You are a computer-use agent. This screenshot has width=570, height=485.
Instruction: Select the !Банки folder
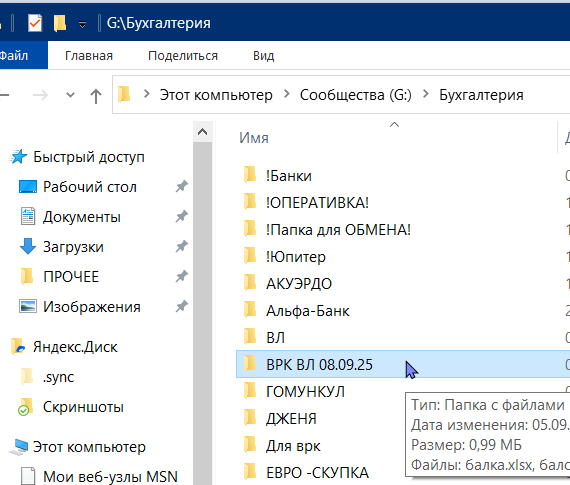(x=289, y=176)
